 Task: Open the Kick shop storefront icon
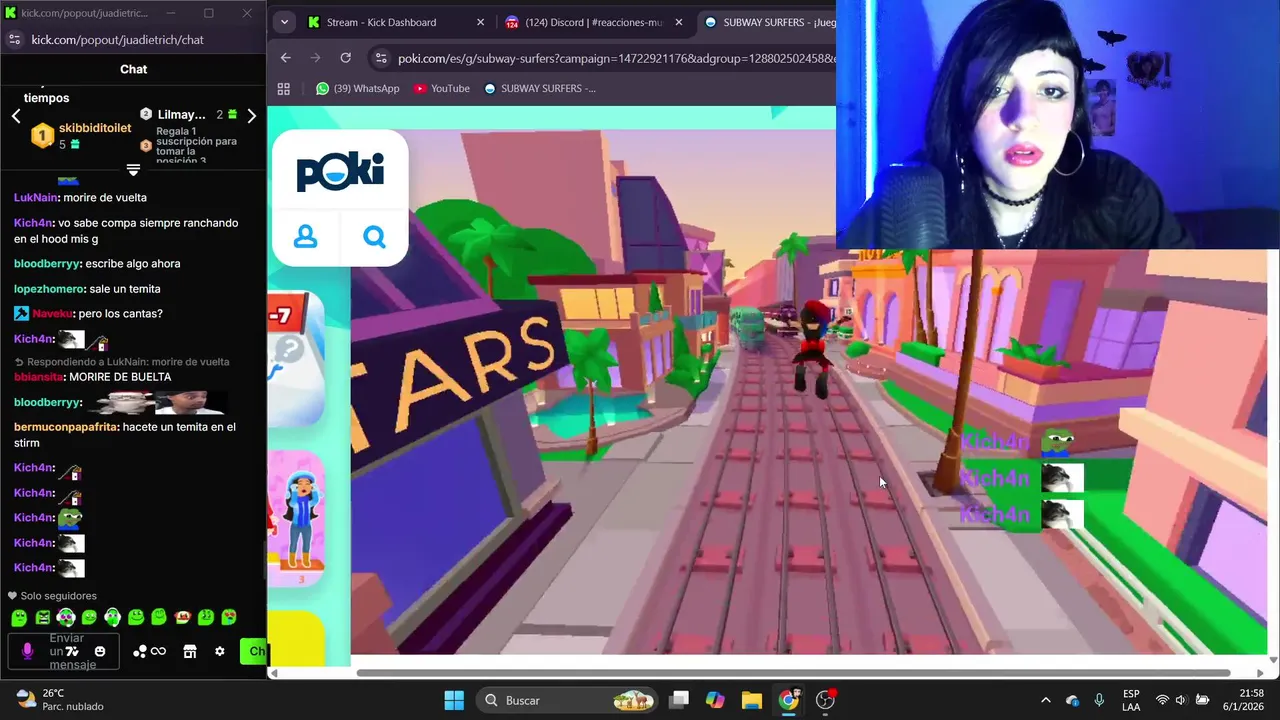[x=190, y=651]
